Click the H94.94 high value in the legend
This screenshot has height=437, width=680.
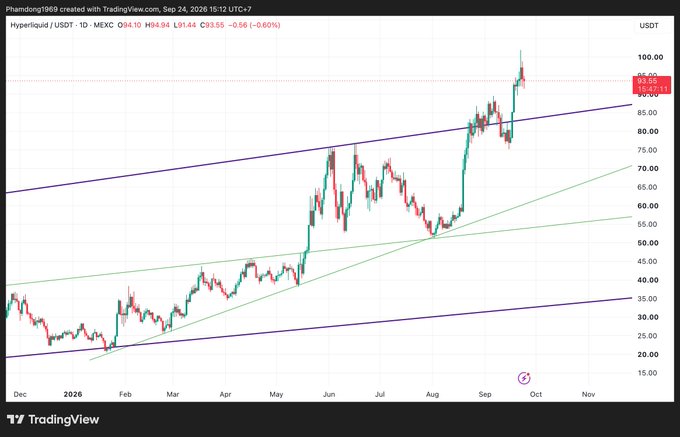pyautogui.click(x=157, y=26)
